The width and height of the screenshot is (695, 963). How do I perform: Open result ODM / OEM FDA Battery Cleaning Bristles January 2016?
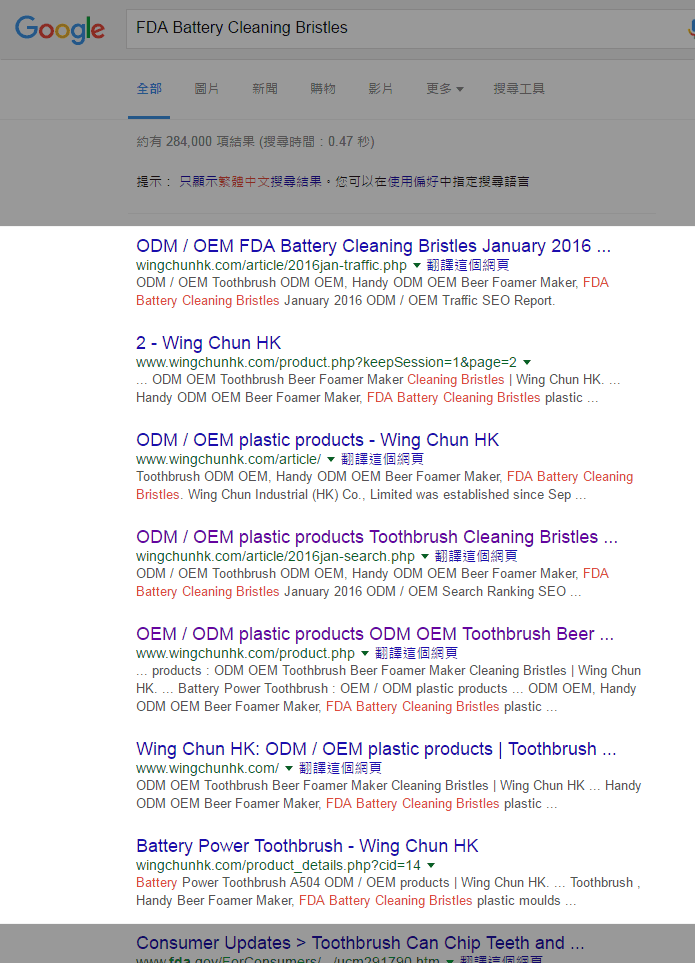tap(373, 246)
